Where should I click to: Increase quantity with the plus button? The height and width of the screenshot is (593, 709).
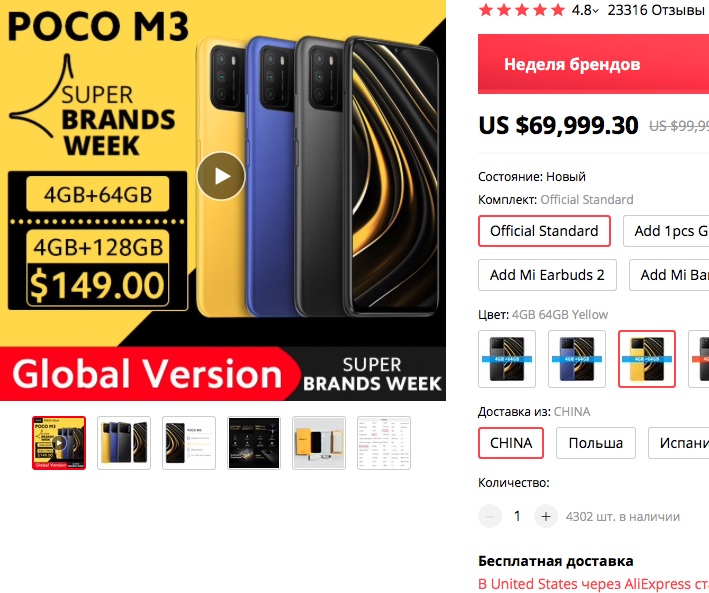point(546,516)
